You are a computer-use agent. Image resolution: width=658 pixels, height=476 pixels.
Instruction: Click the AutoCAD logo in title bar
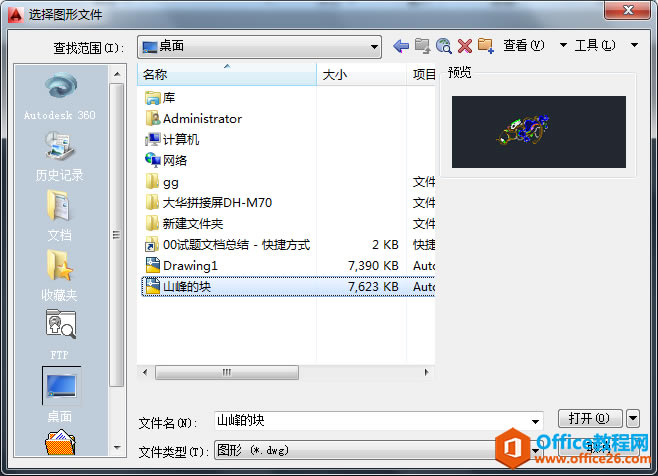(x=16, y=15)
